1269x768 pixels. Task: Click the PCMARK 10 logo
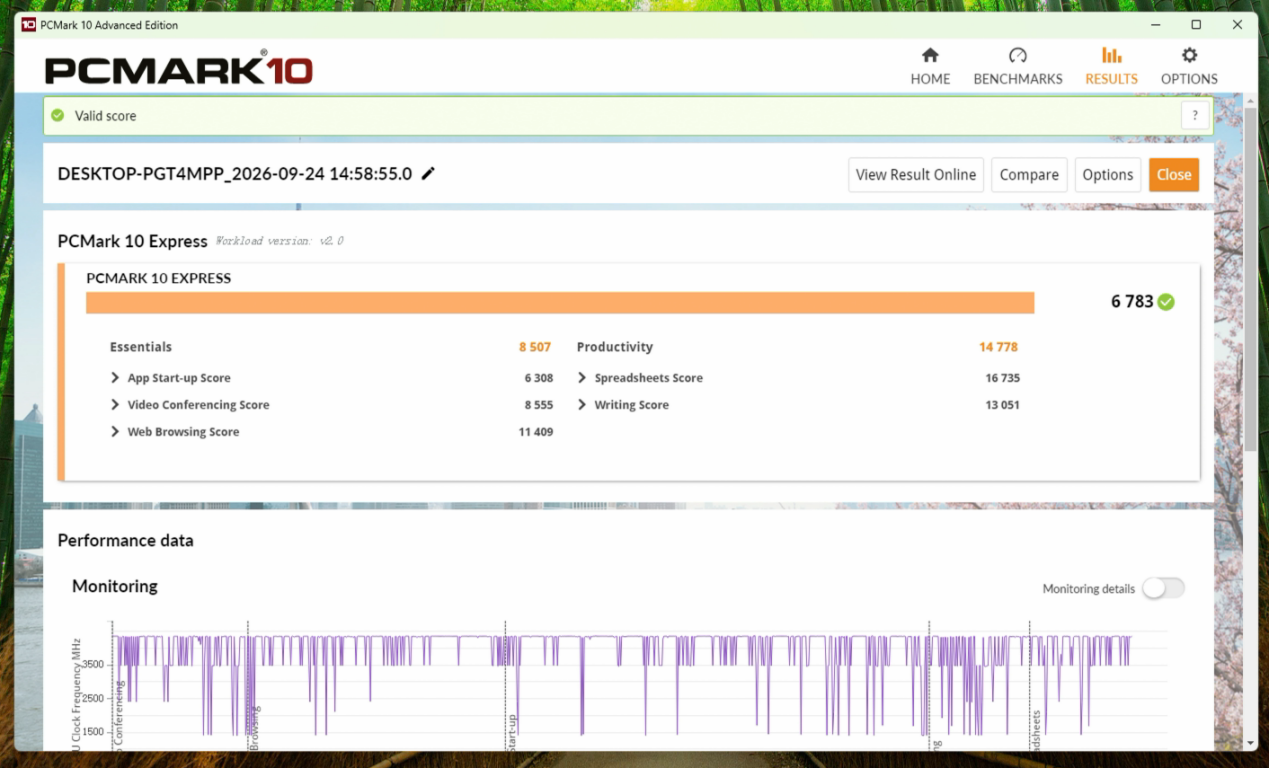point(179,68)
